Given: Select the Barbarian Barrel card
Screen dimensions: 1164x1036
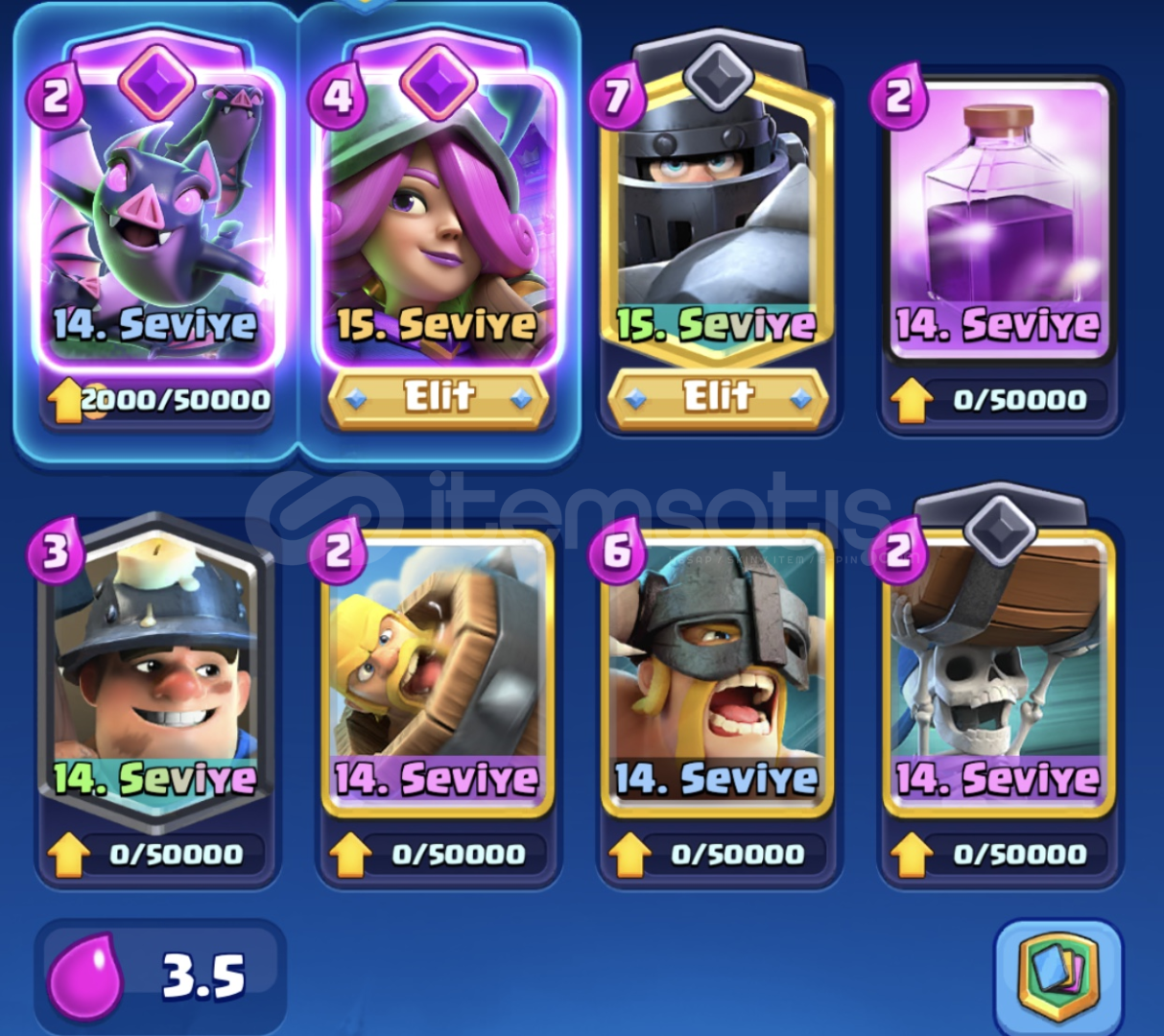Looking at the screenshot, I should (x=438, y=671).
